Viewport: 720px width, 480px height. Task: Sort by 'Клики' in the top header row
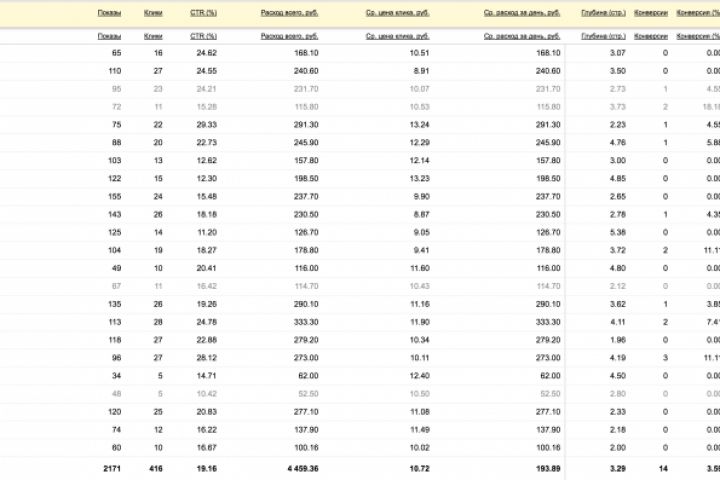(x=154, y=13)
